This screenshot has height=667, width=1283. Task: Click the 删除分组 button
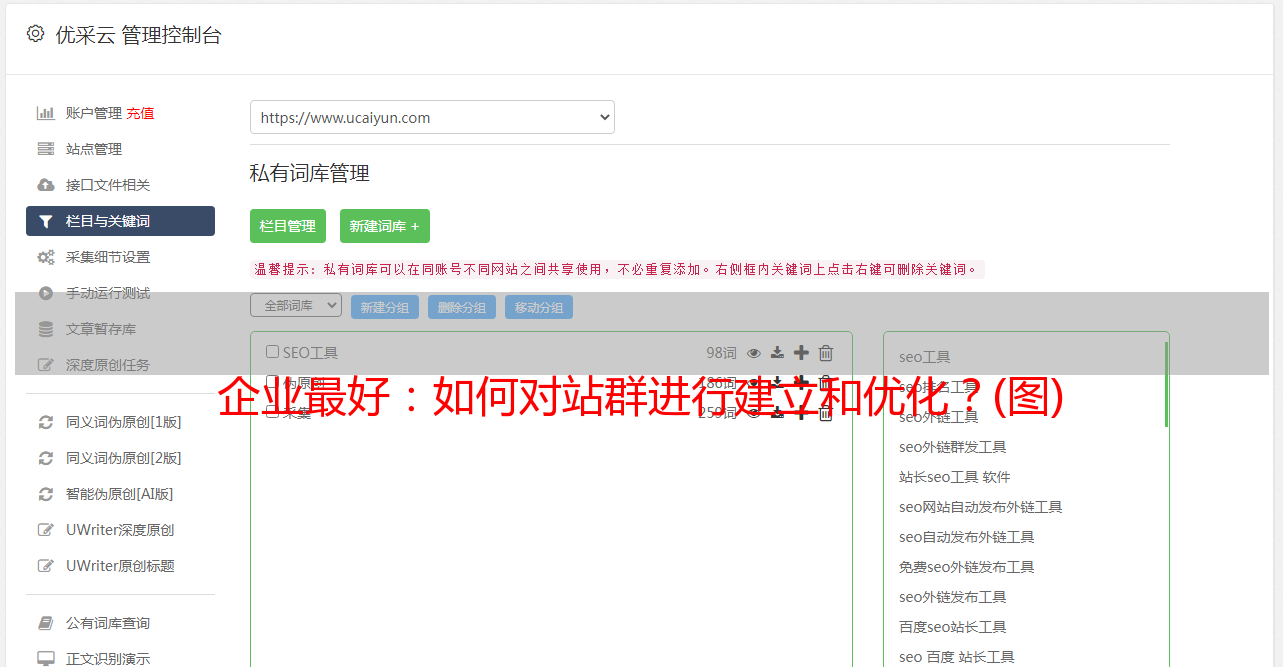tap(462, 307)
